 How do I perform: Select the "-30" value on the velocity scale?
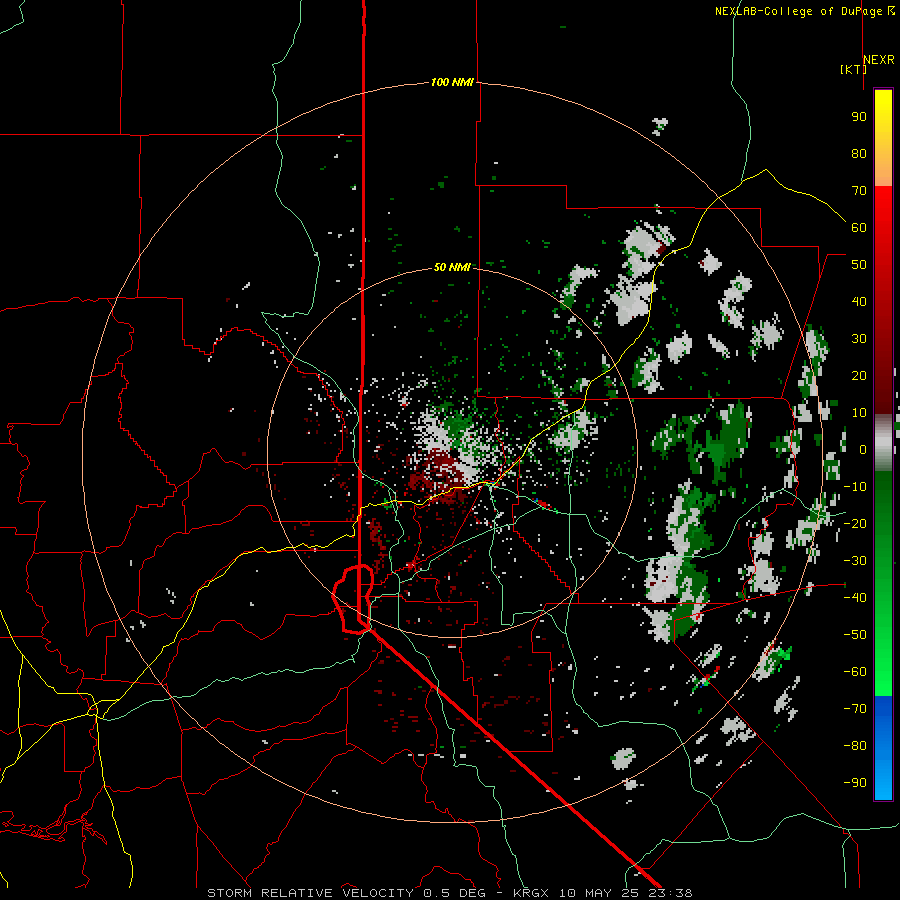point(855,561)
